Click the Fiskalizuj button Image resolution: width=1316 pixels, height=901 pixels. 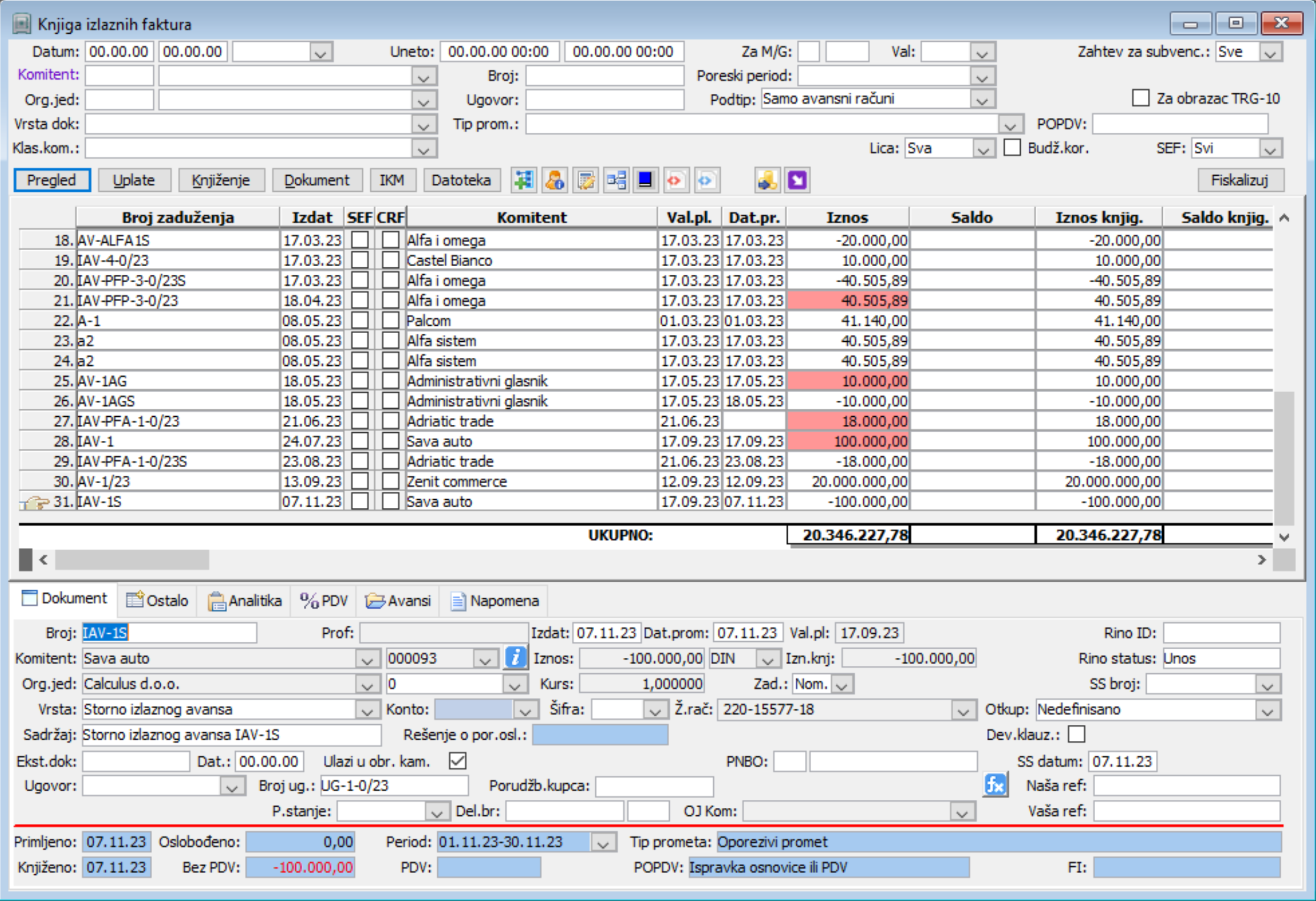[x=1239, y=180]
